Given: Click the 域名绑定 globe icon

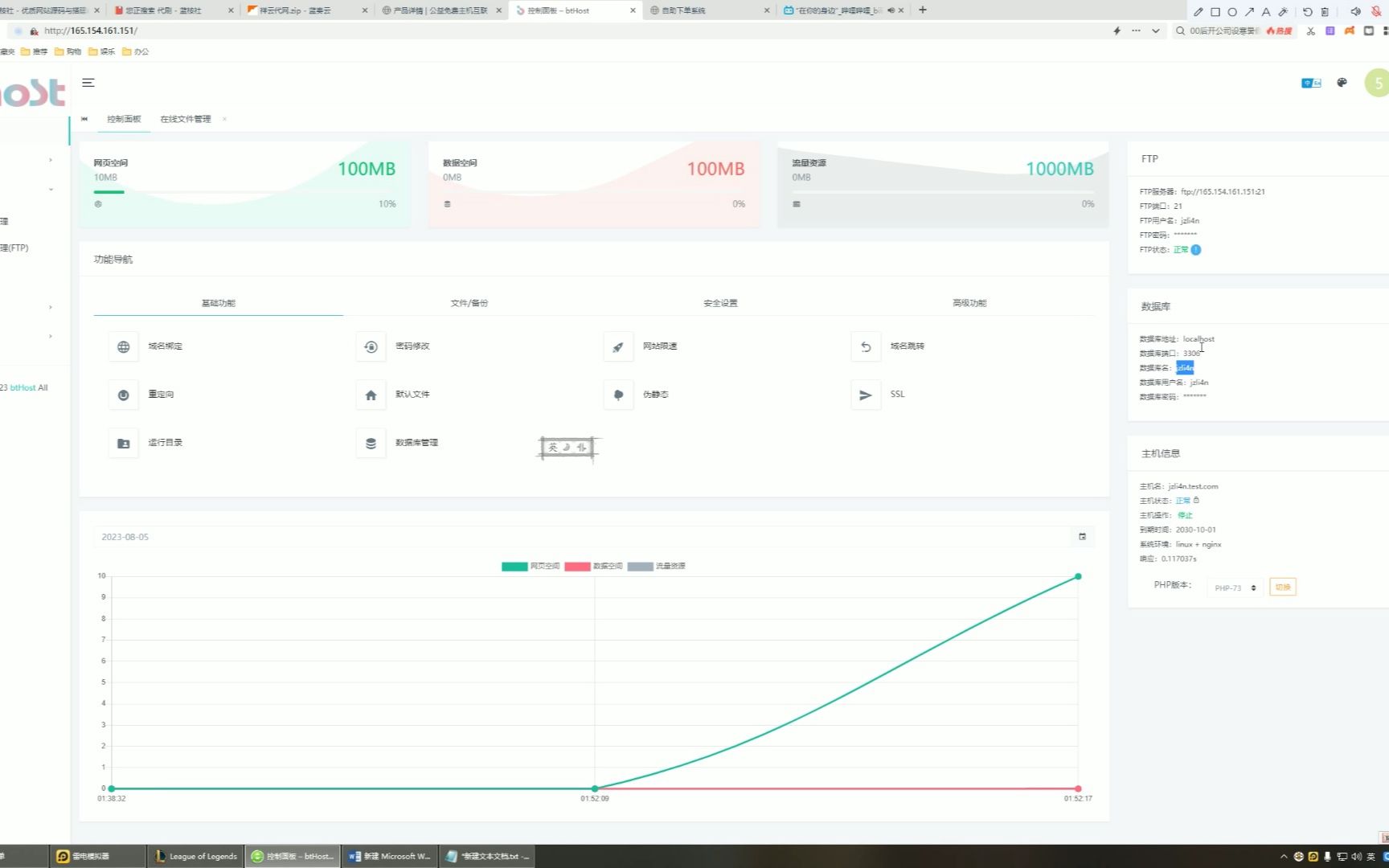Looking at the screenshot, I should [123, 347].
